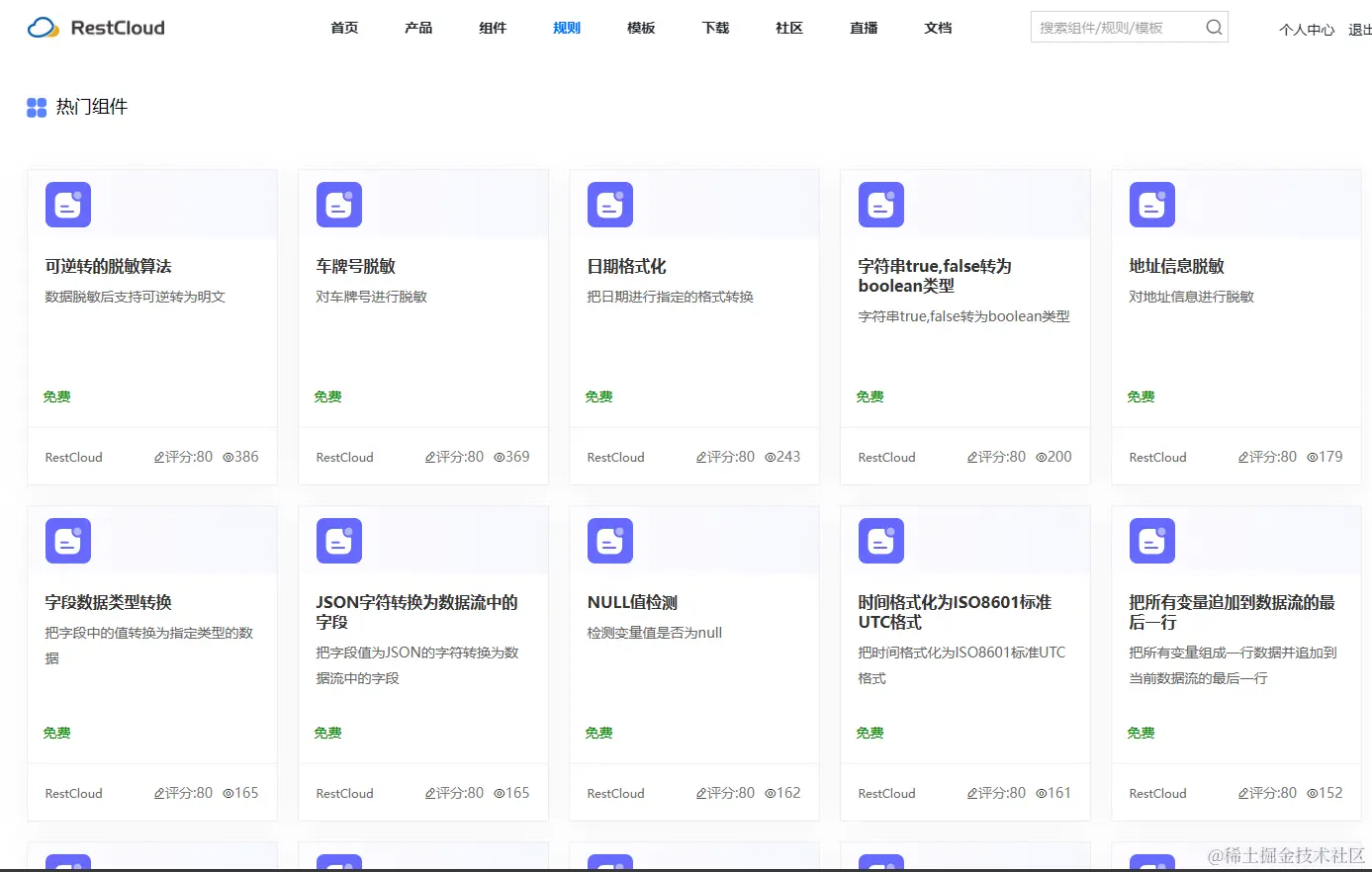Viewport: 1372px width, 872px height.
Task: Open the 字段数据类型转换 card title
Action: (x=108, y=602)
